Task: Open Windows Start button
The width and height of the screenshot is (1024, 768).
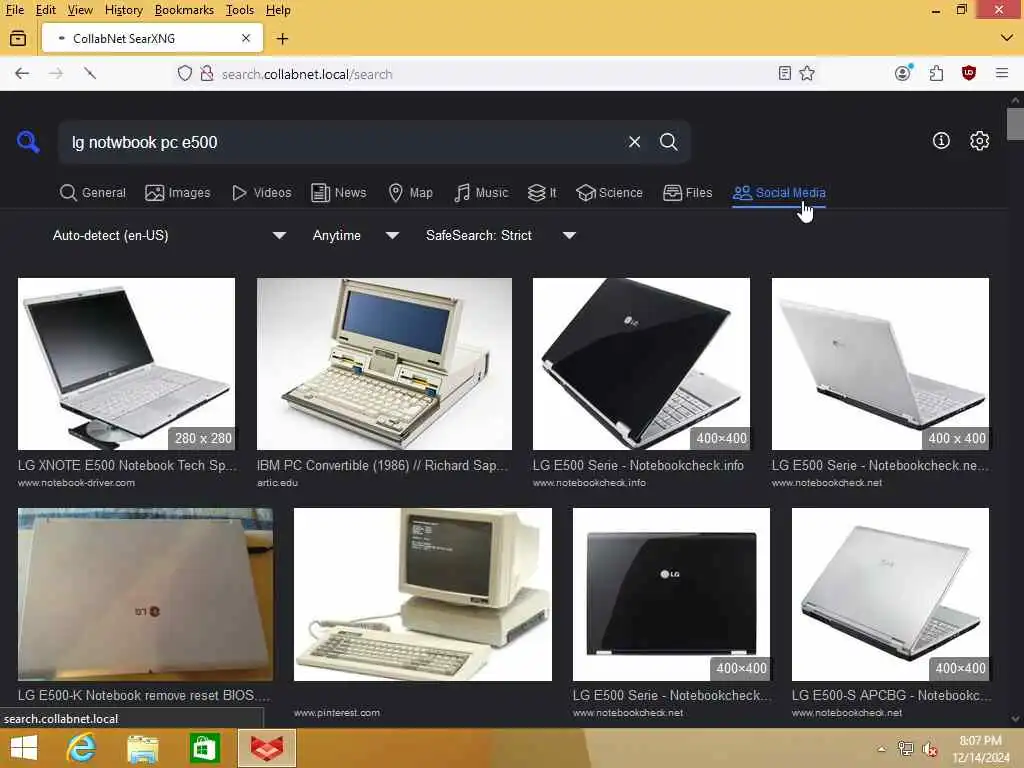Action: 24,748
